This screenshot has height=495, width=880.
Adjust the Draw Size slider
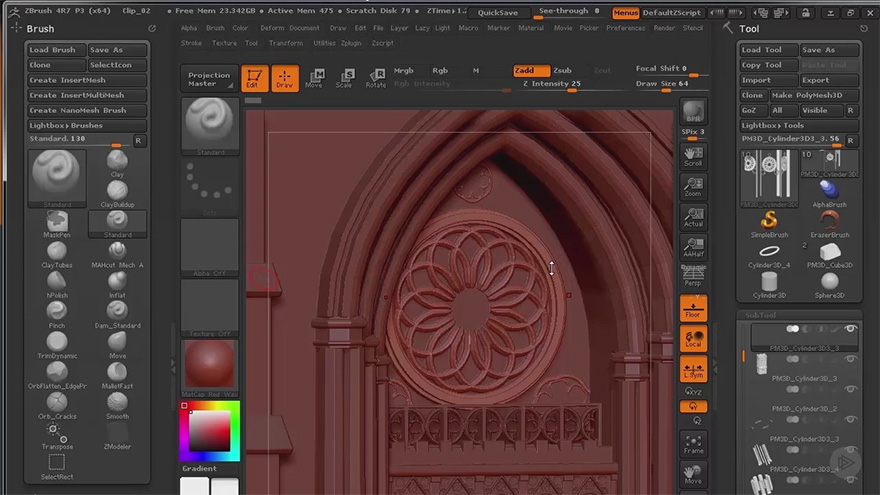coord(670,85)
